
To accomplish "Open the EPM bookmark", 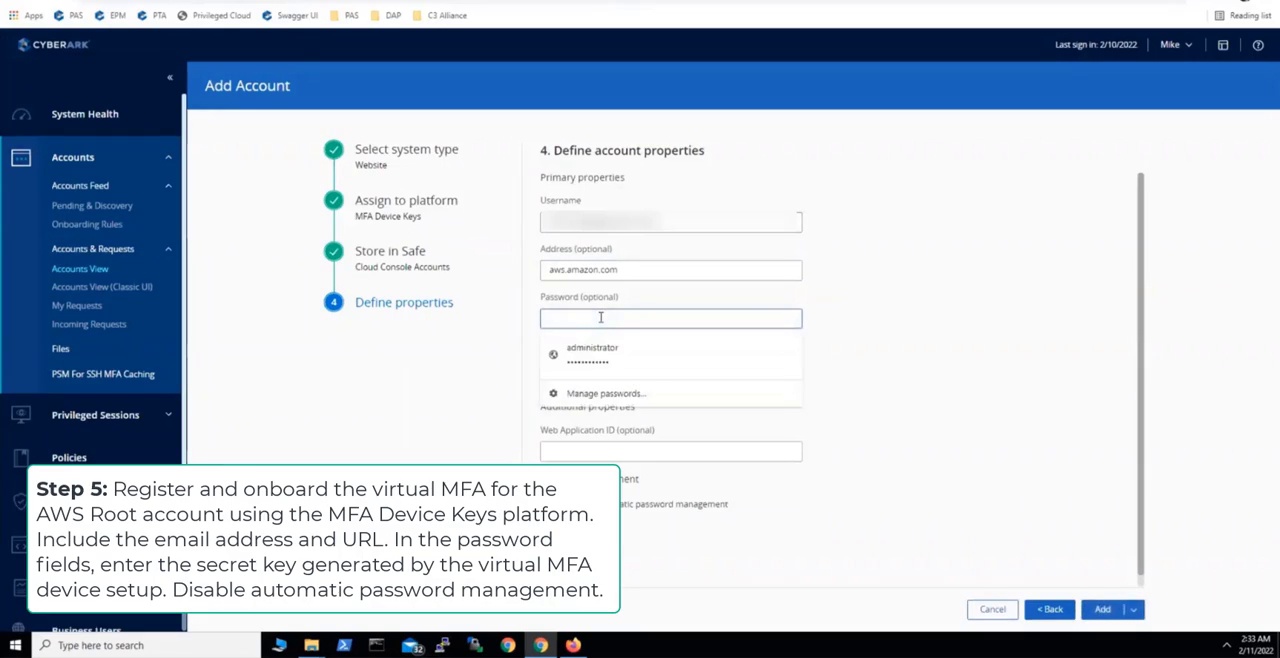I will (x=110, y=15).
